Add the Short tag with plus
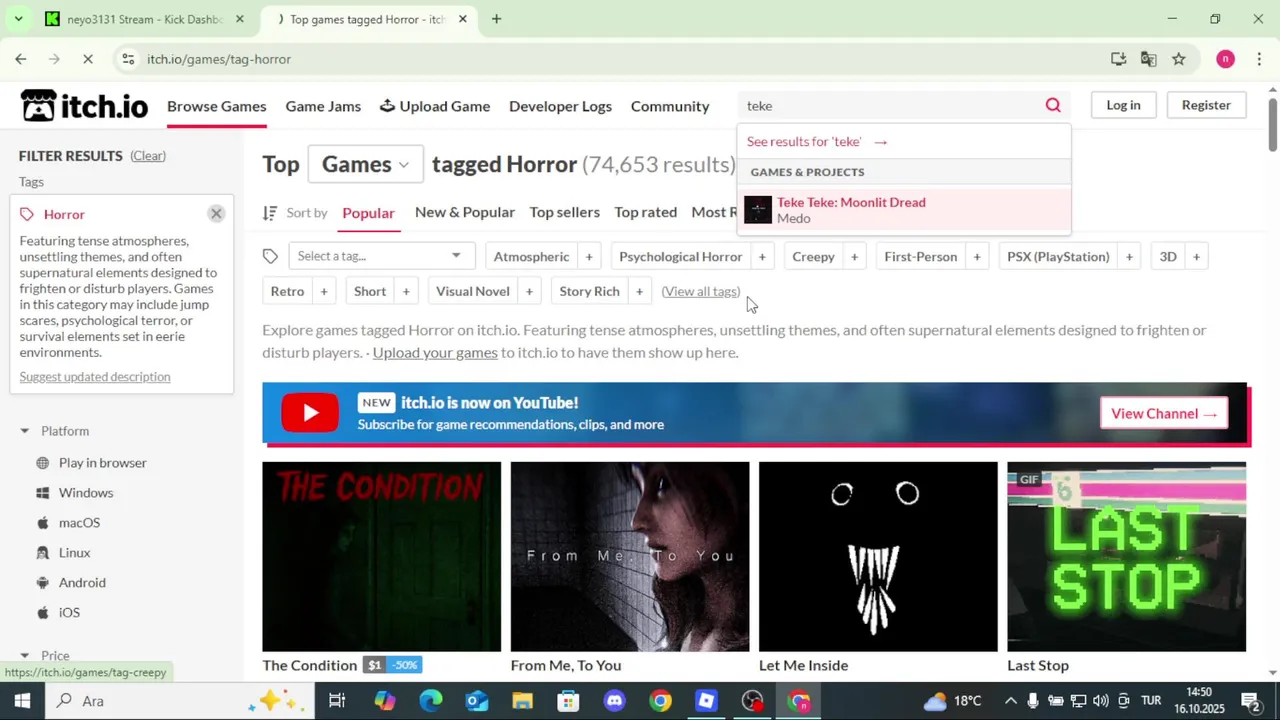 pos(406,291)
